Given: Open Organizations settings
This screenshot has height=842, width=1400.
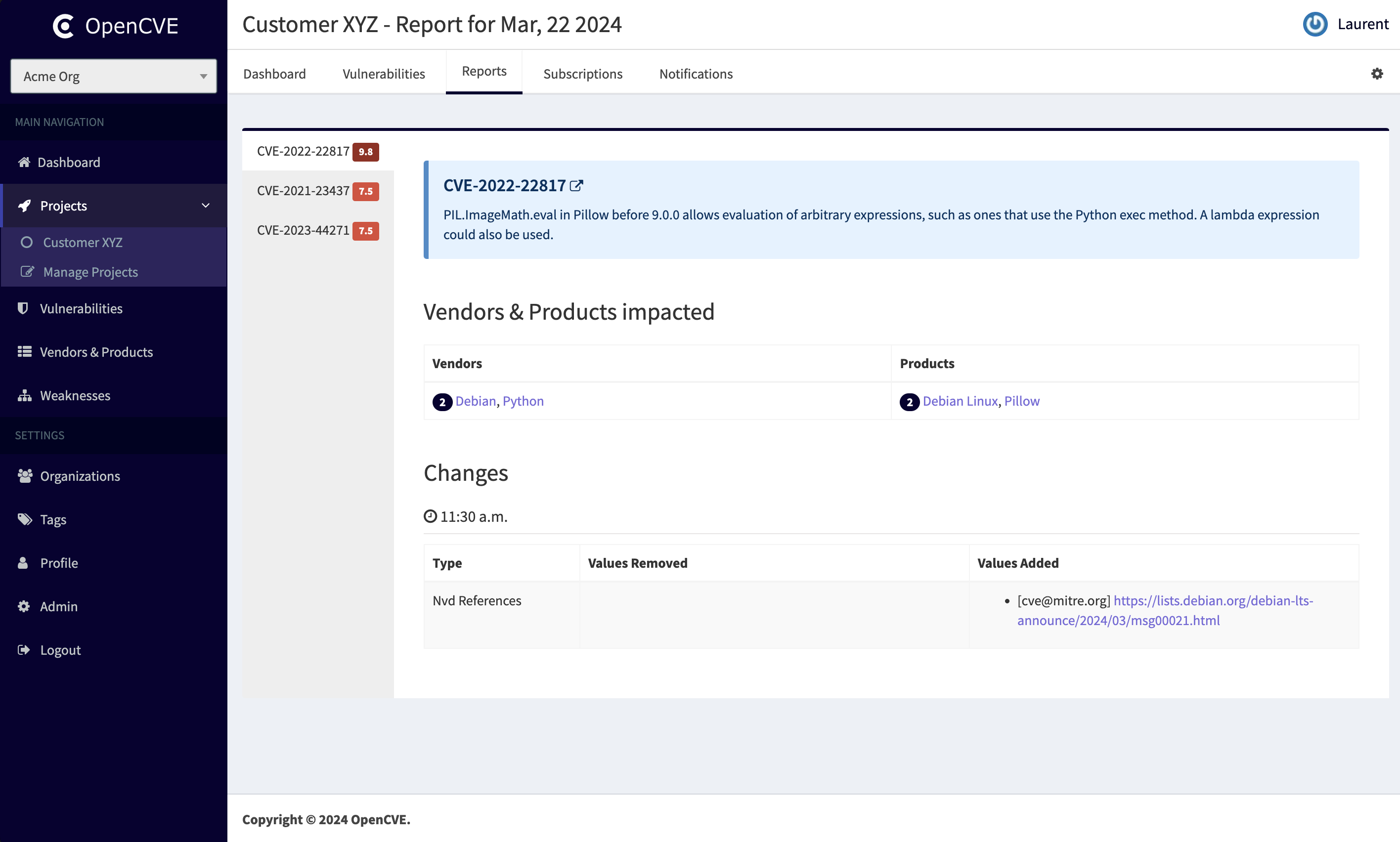Looking at the screenshot, I should tap(80, 476).
